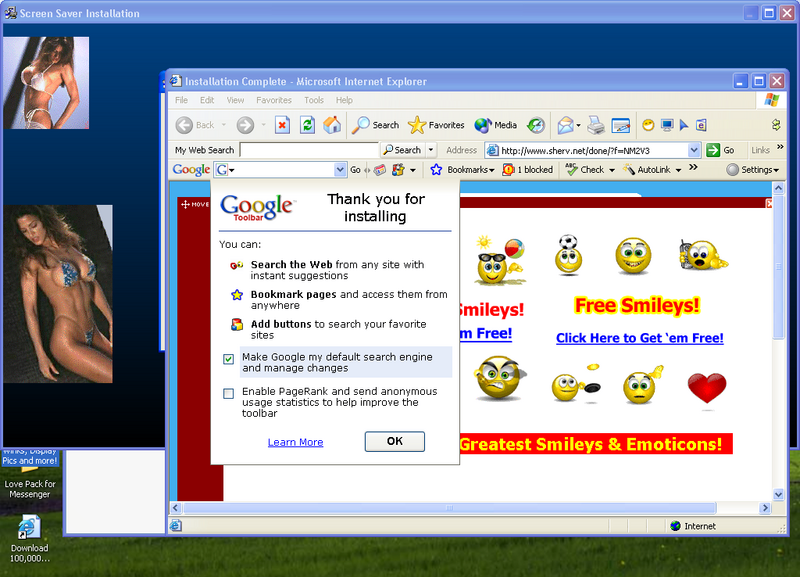Open the Mail icon dropdown arrow
800x577 pixels.
(x=579, y=126)
